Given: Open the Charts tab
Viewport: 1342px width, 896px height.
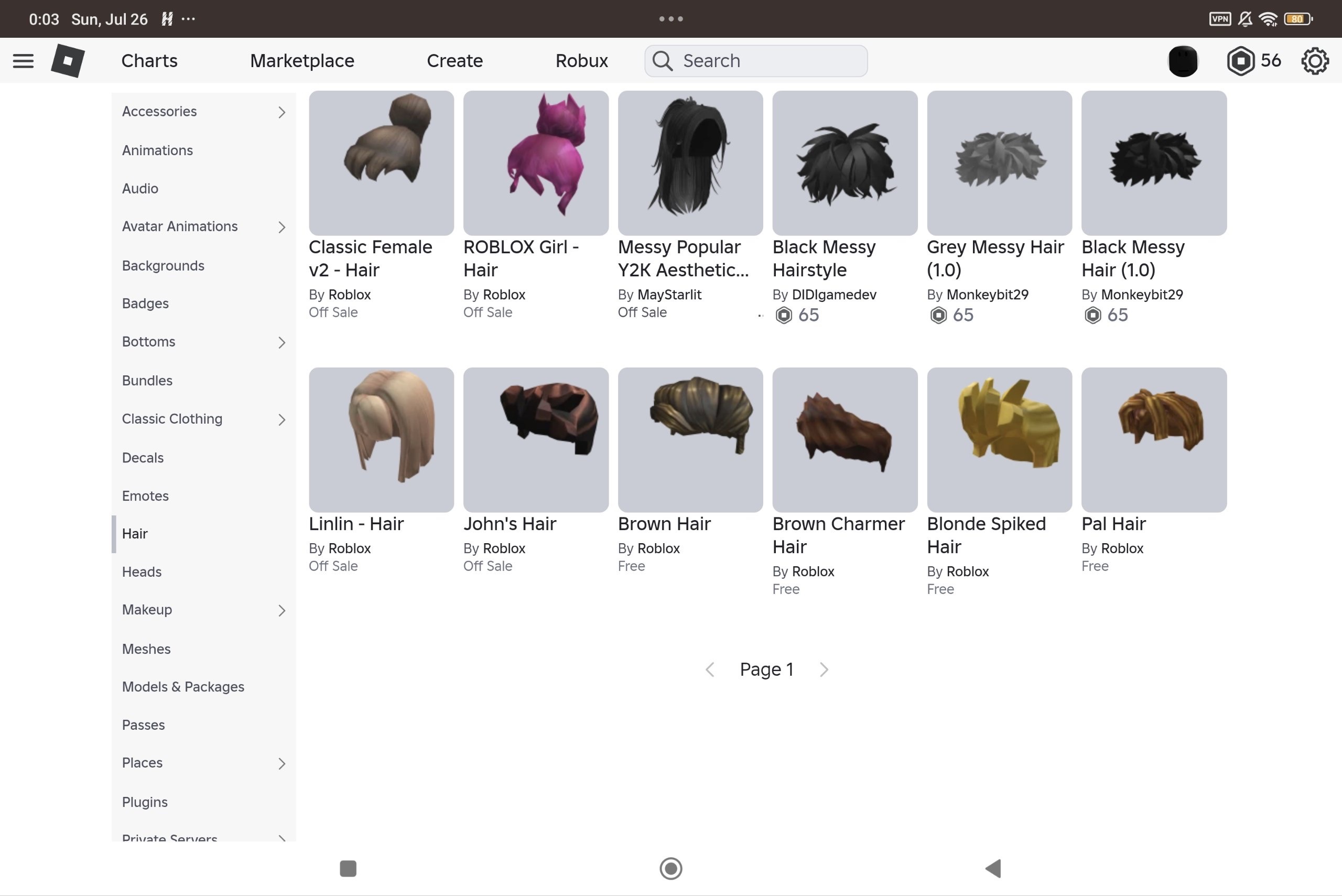Looking at the screenshot, I should pyautogui.click(x=149, y=61).
